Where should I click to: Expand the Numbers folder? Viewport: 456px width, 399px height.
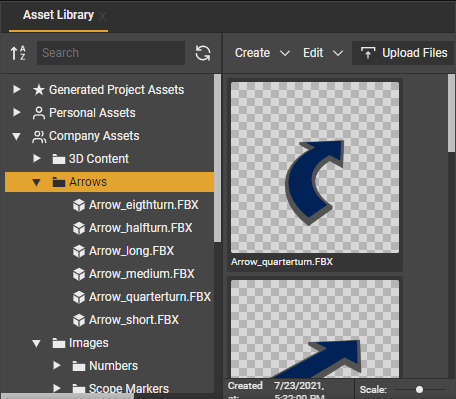tap(57, 365)
